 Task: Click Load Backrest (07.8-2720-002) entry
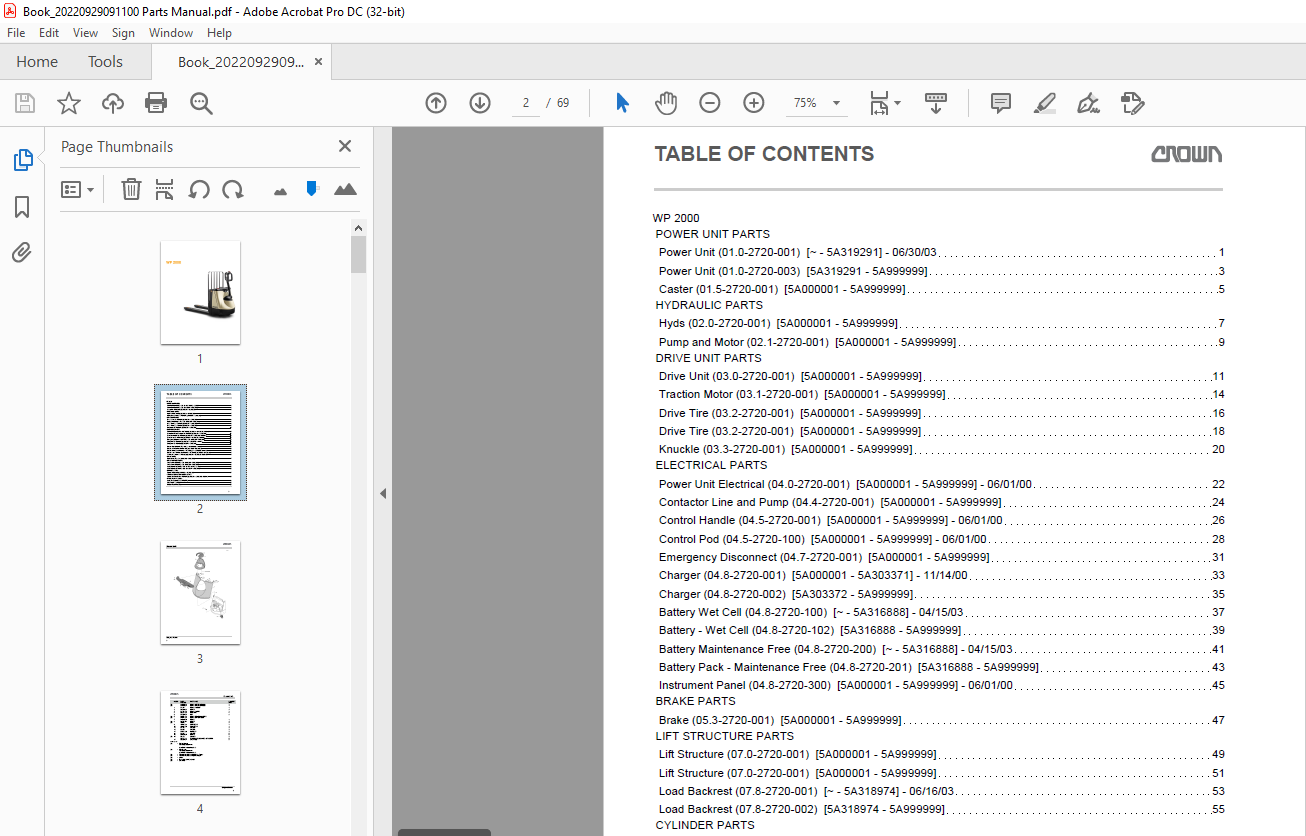941,809
